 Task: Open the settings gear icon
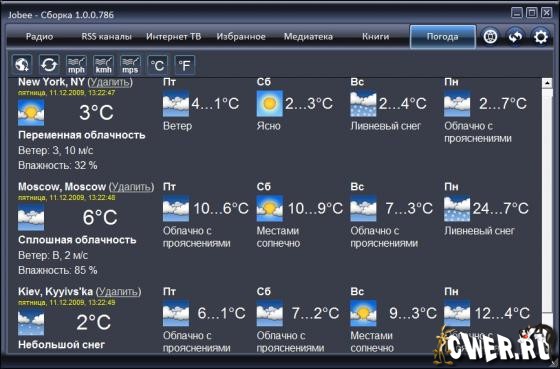[x=540, y=36]
